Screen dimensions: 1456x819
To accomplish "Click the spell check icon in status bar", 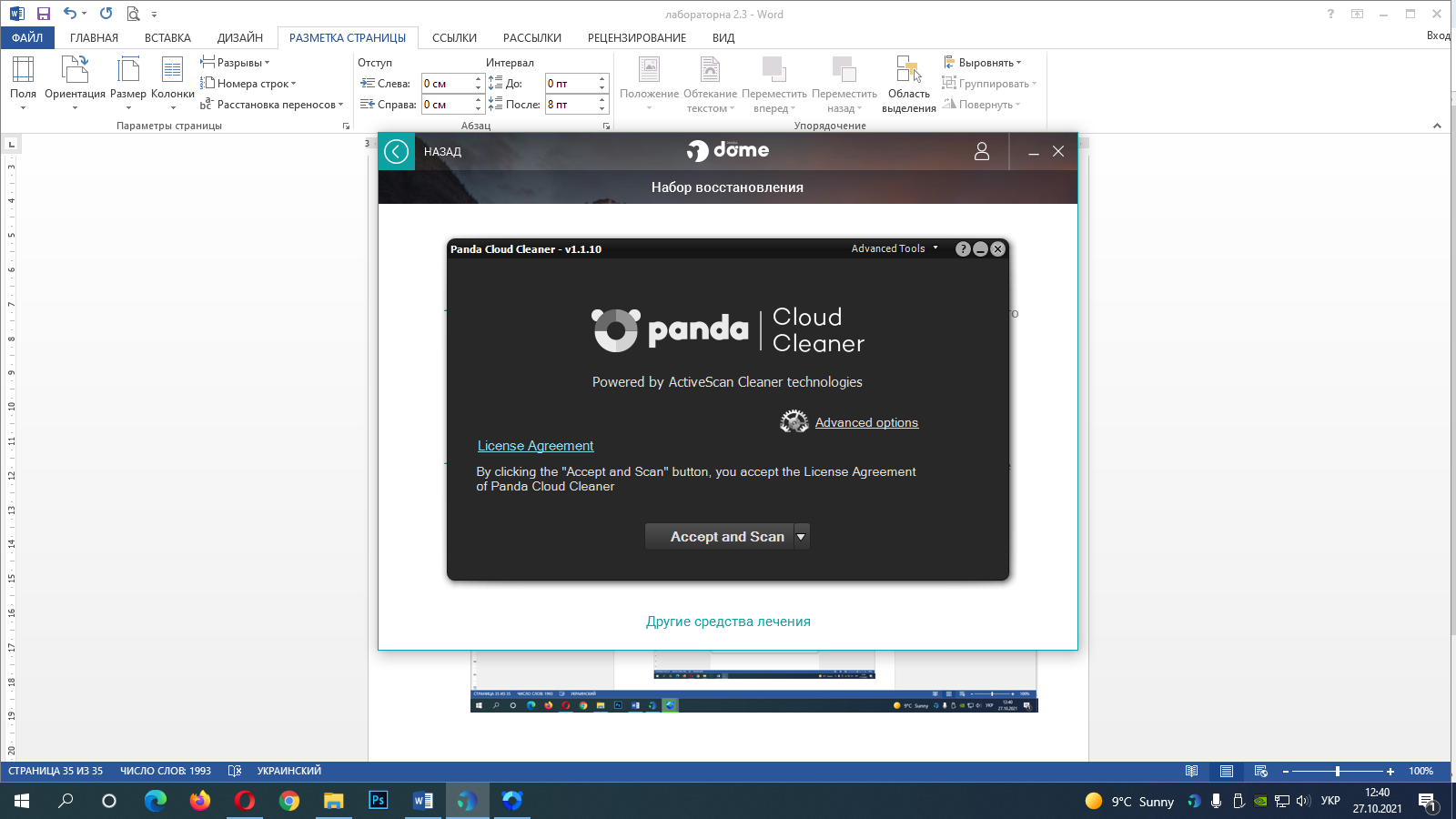I will pyautogui.click(x=234, y=771).
